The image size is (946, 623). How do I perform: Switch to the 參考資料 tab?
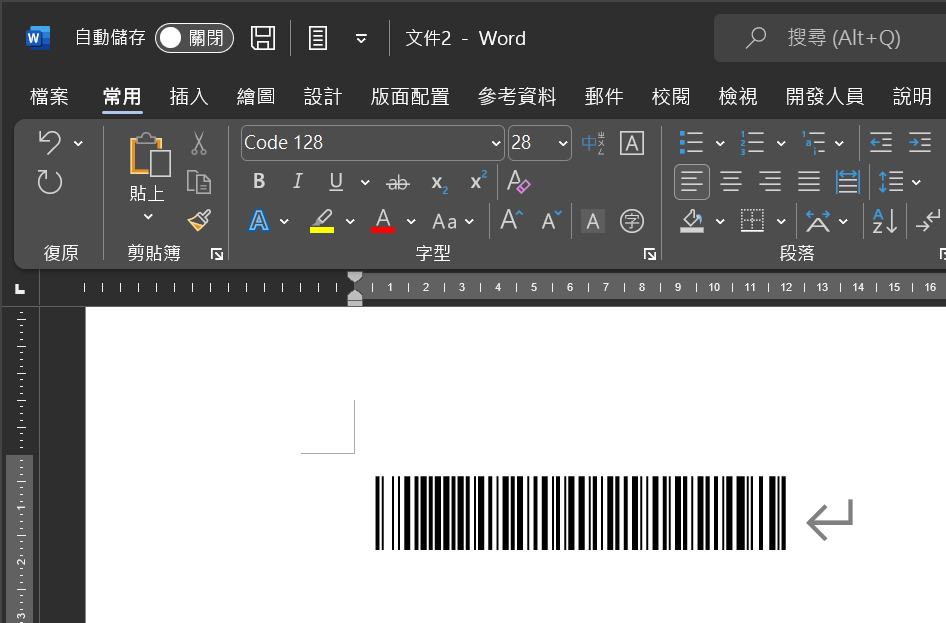pos(517,96)
